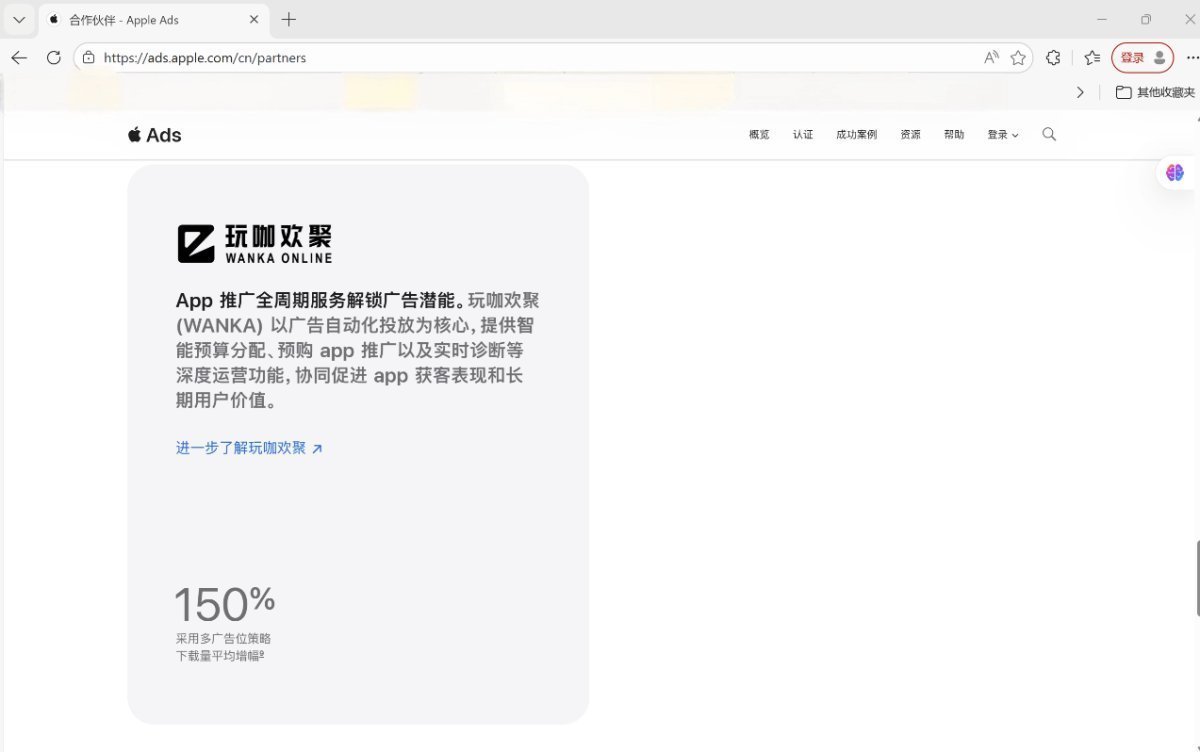Image resolution: width=1200 pixels, height=752 pixels.
Task: Click the browser back arrow
Action: 19,58
